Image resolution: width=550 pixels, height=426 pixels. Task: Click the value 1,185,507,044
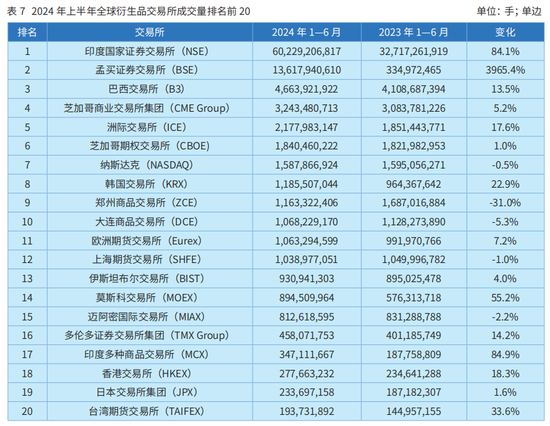[x=307, y=184]
